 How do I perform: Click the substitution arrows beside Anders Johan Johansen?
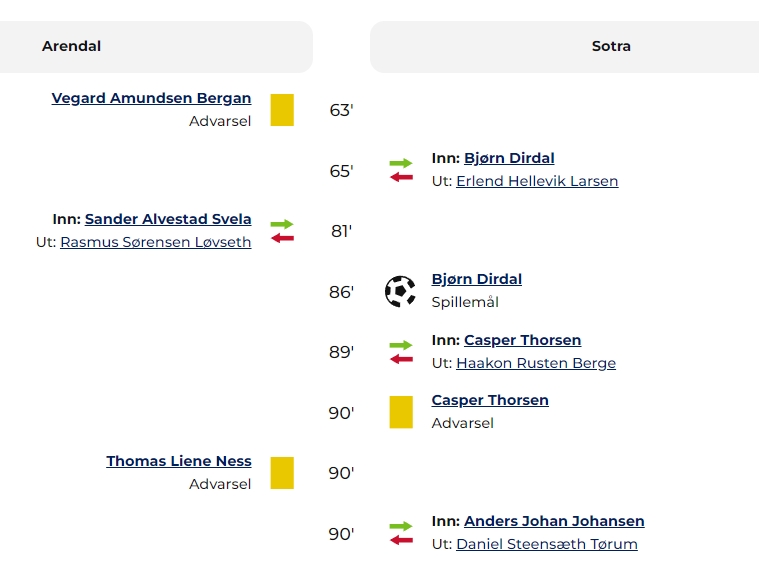tap(401, 533)
